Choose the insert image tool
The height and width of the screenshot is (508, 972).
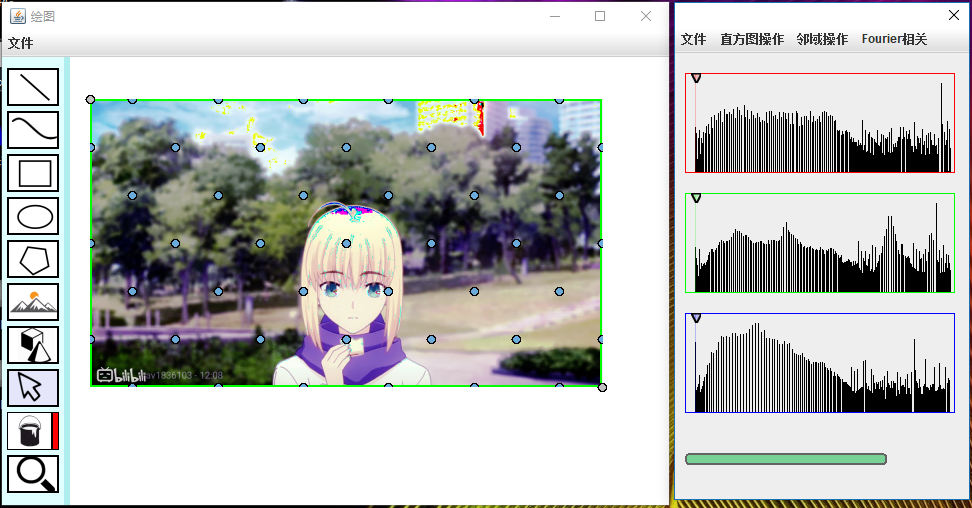(33, 302)
